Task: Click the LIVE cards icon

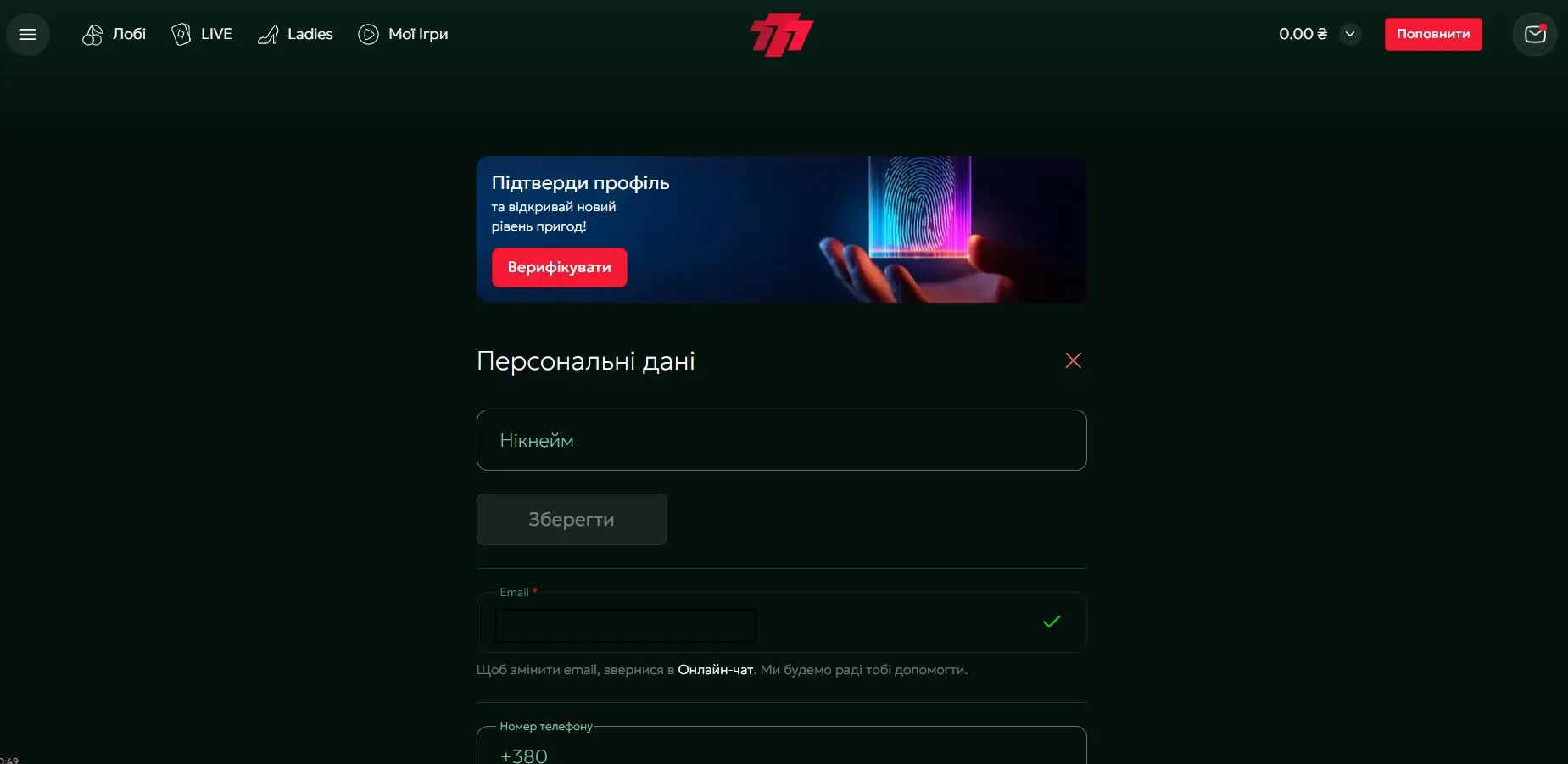Action: pos(181,34)
